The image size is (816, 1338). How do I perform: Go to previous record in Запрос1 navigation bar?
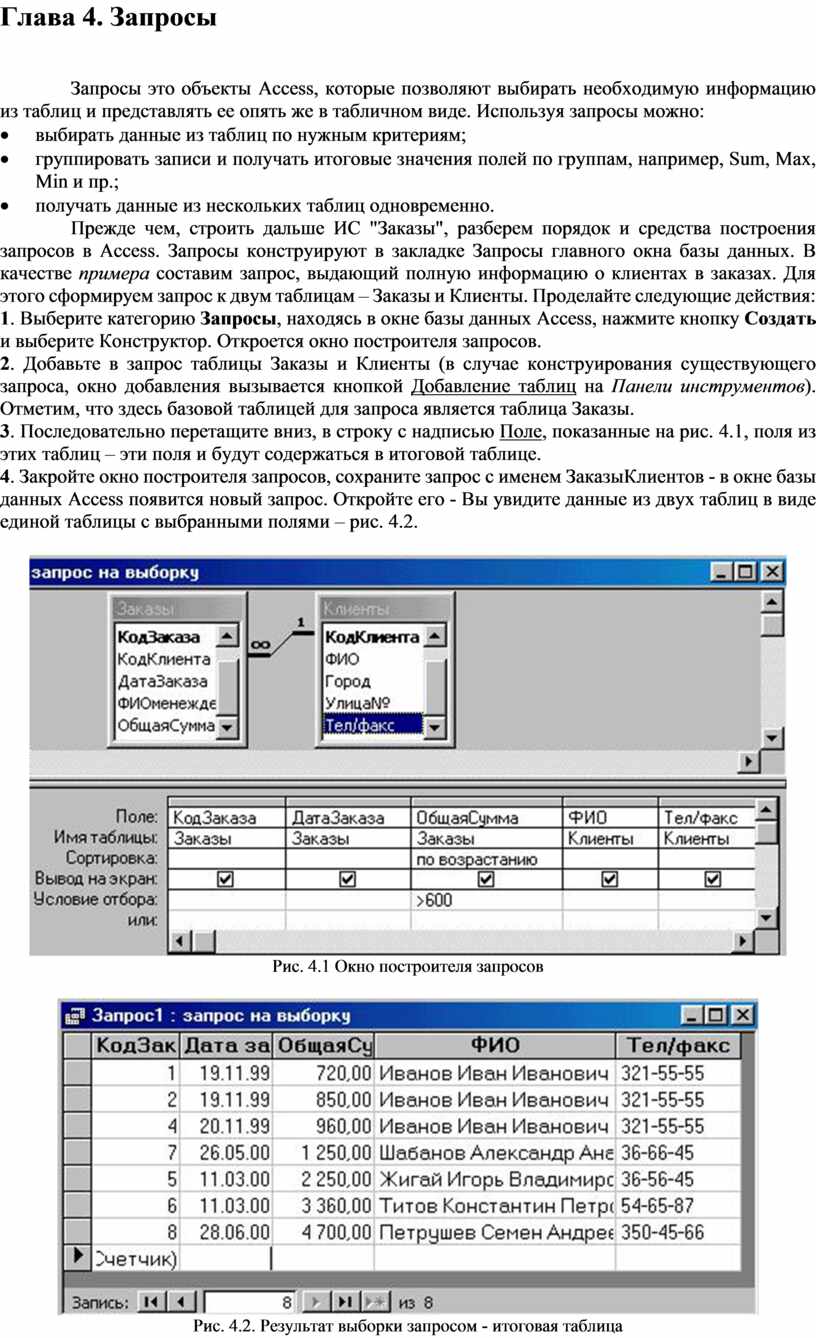coord(180,1302)
